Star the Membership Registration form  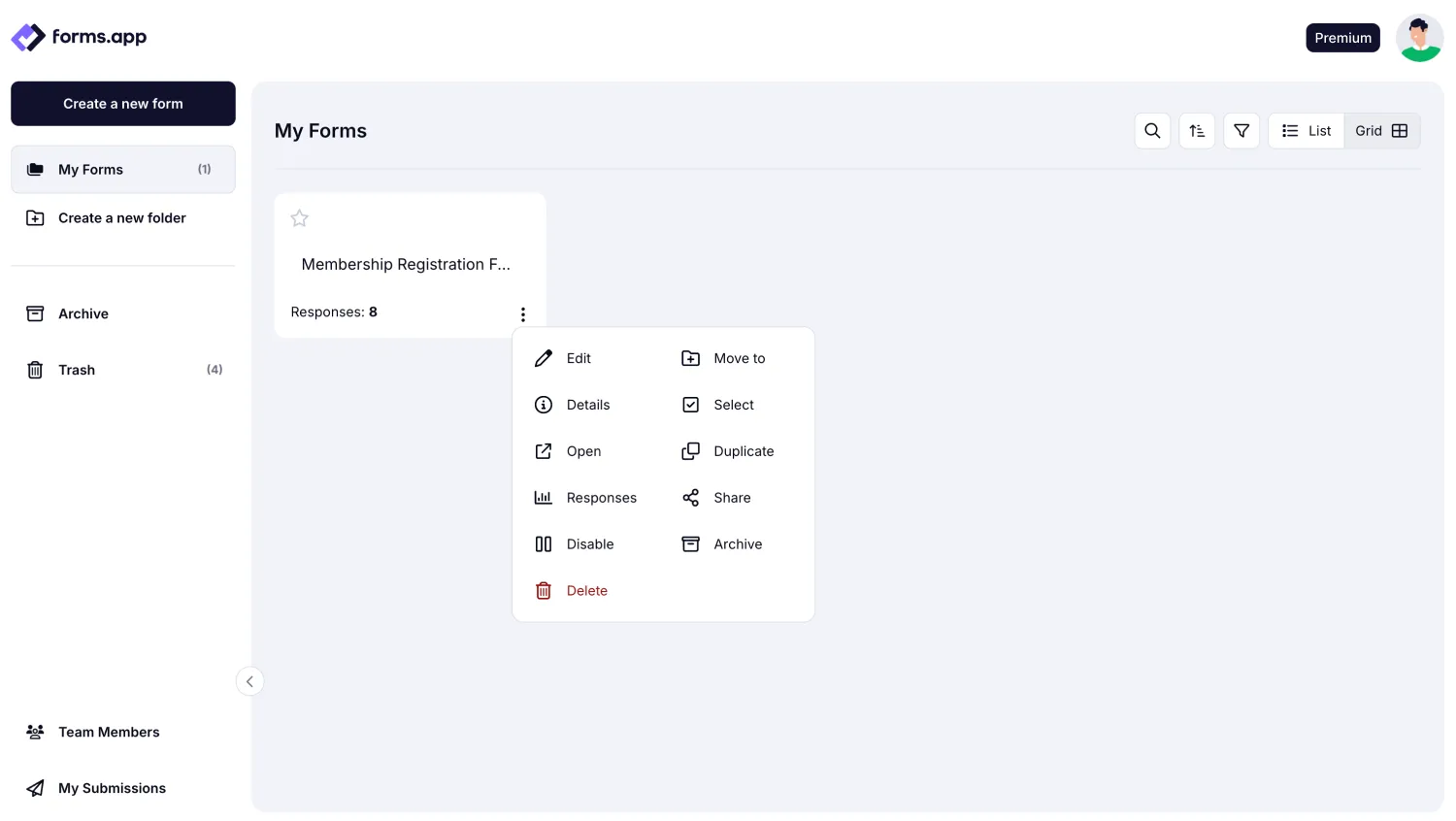pyautogui.click(x=300, y=218)
